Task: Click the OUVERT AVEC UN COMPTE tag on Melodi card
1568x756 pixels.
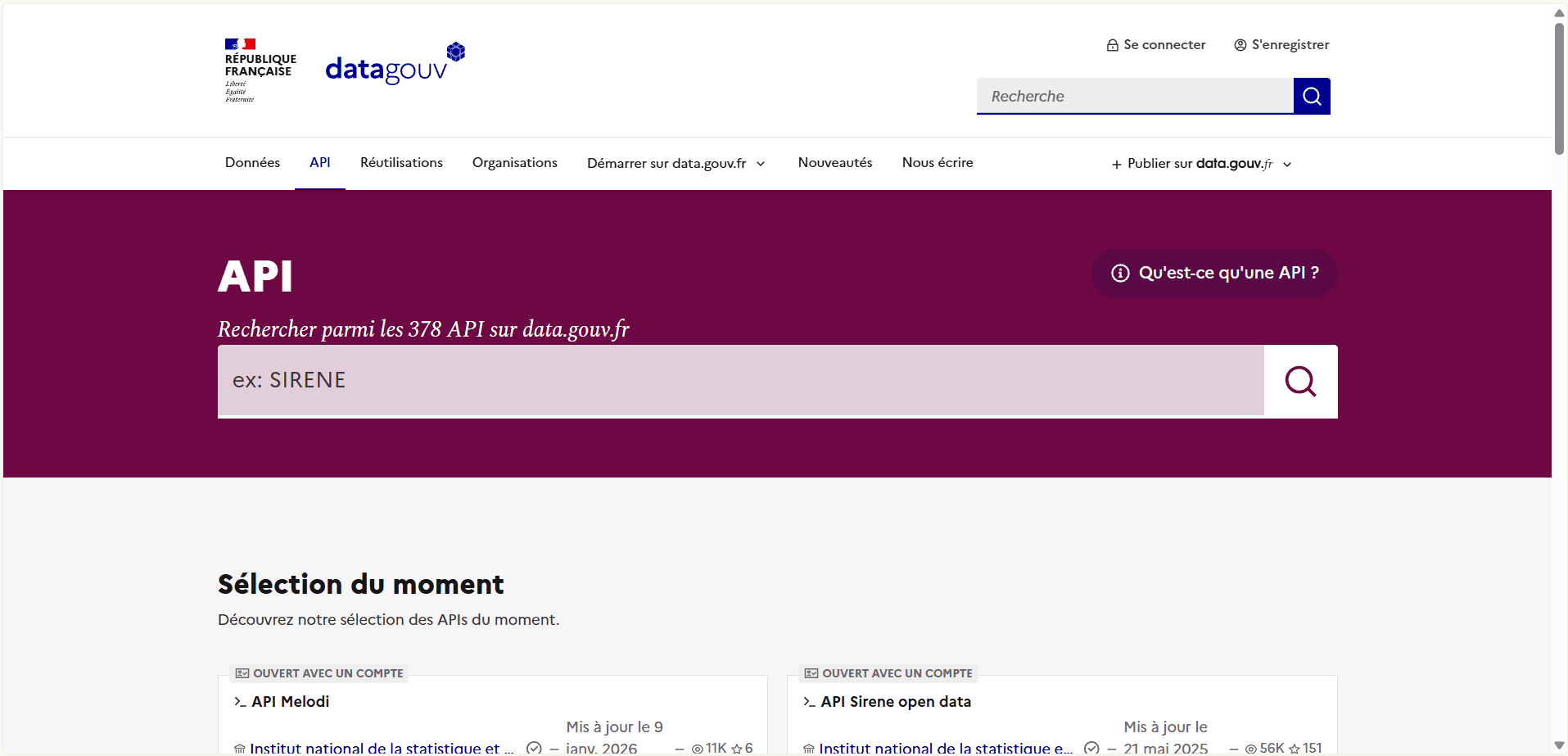Action: click(x=319, y=673)
